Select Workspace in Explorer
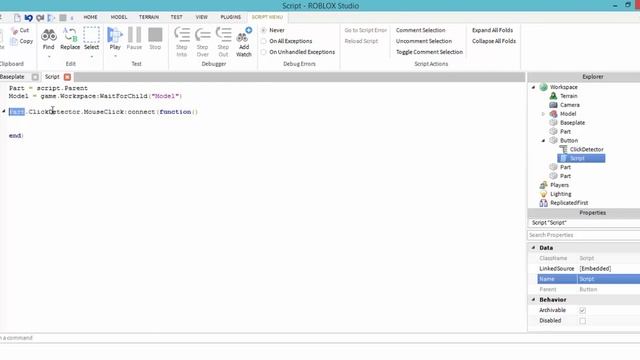 [563, 87]
